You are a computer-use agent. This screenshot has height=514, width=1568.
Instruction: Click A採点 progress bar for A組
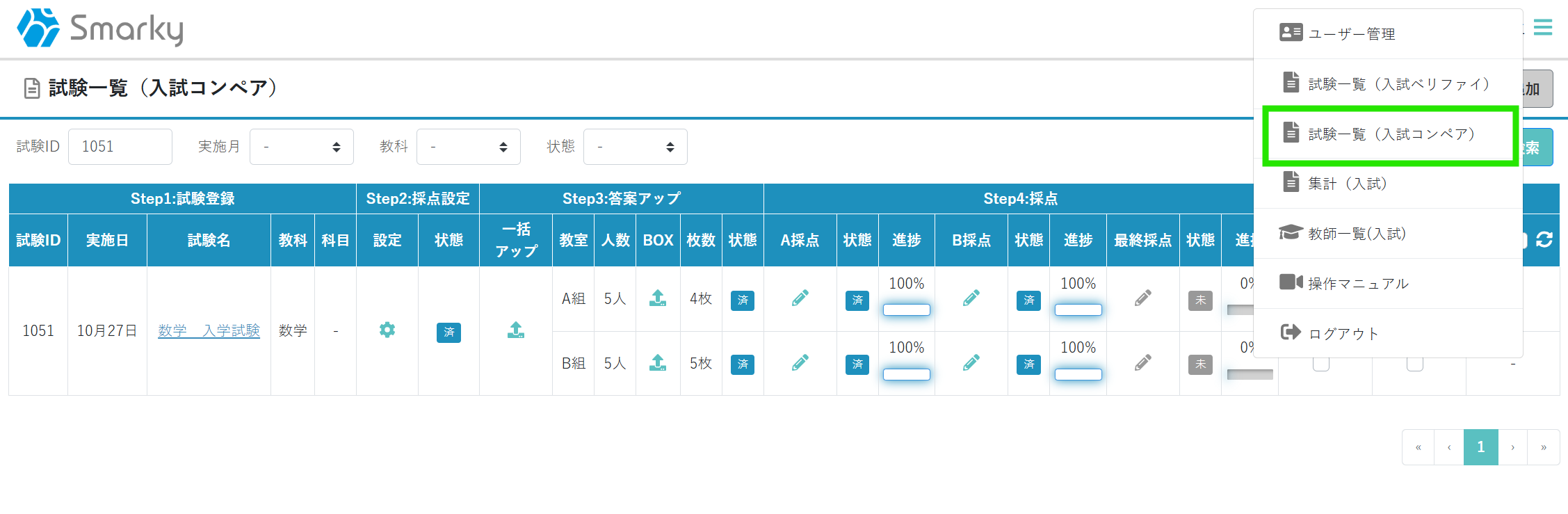coord(907,310)
